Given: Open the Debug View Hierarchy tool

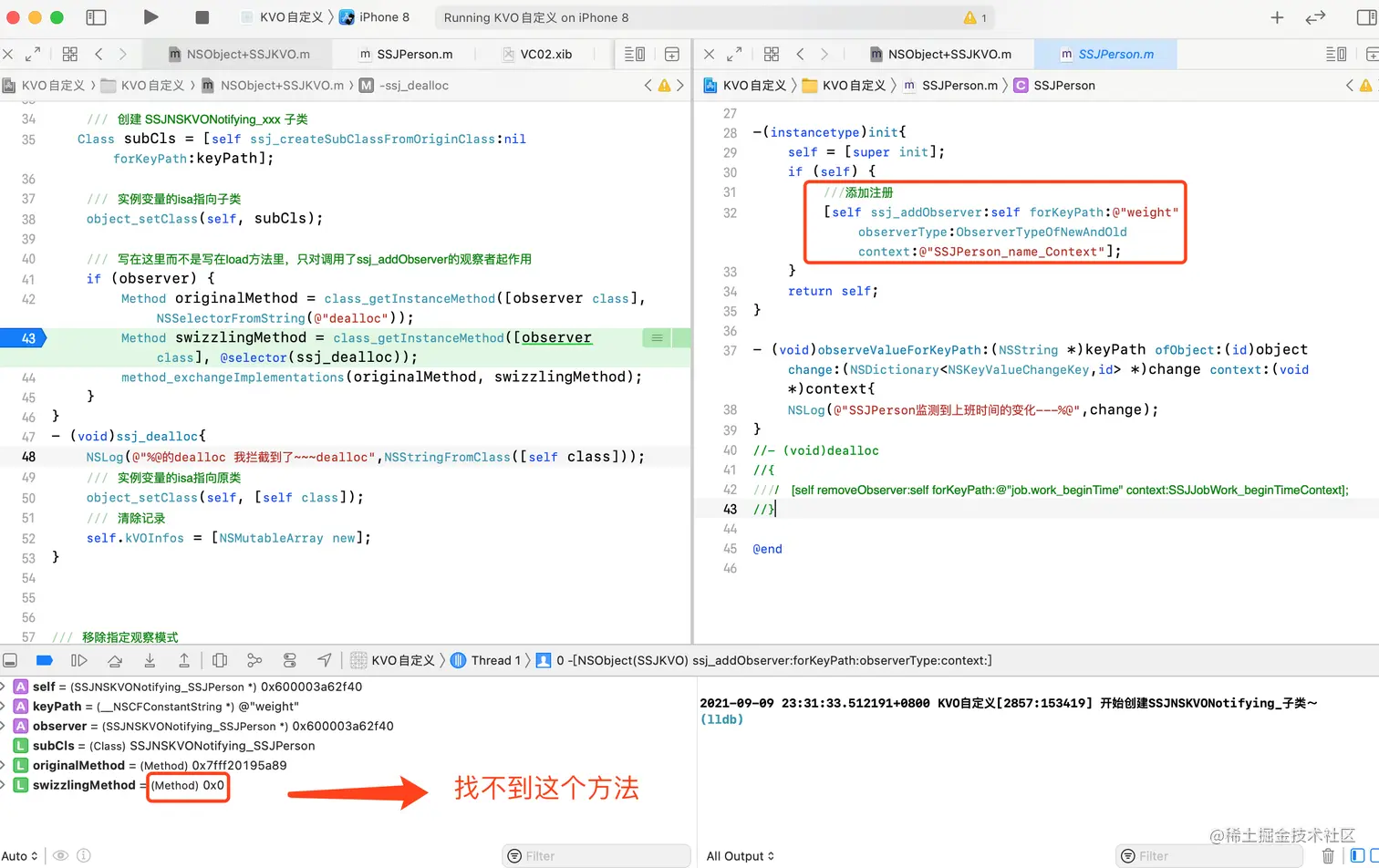Looking at the screenshot, I should [x=220, y=660].
